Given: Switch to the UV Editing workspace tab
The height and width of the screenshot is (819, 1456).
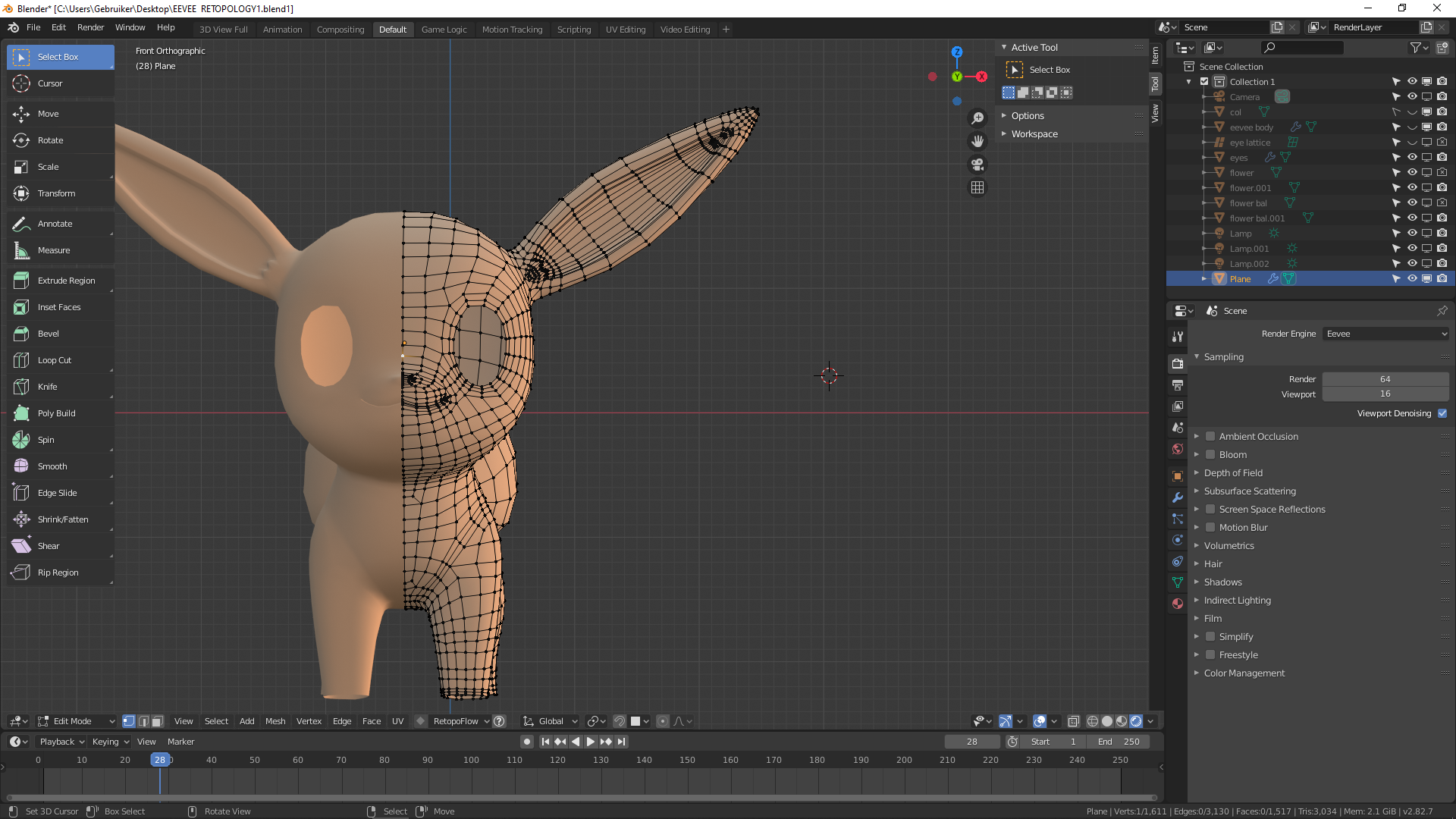Looking at the screenshot, I should click(x=625, y=30).
